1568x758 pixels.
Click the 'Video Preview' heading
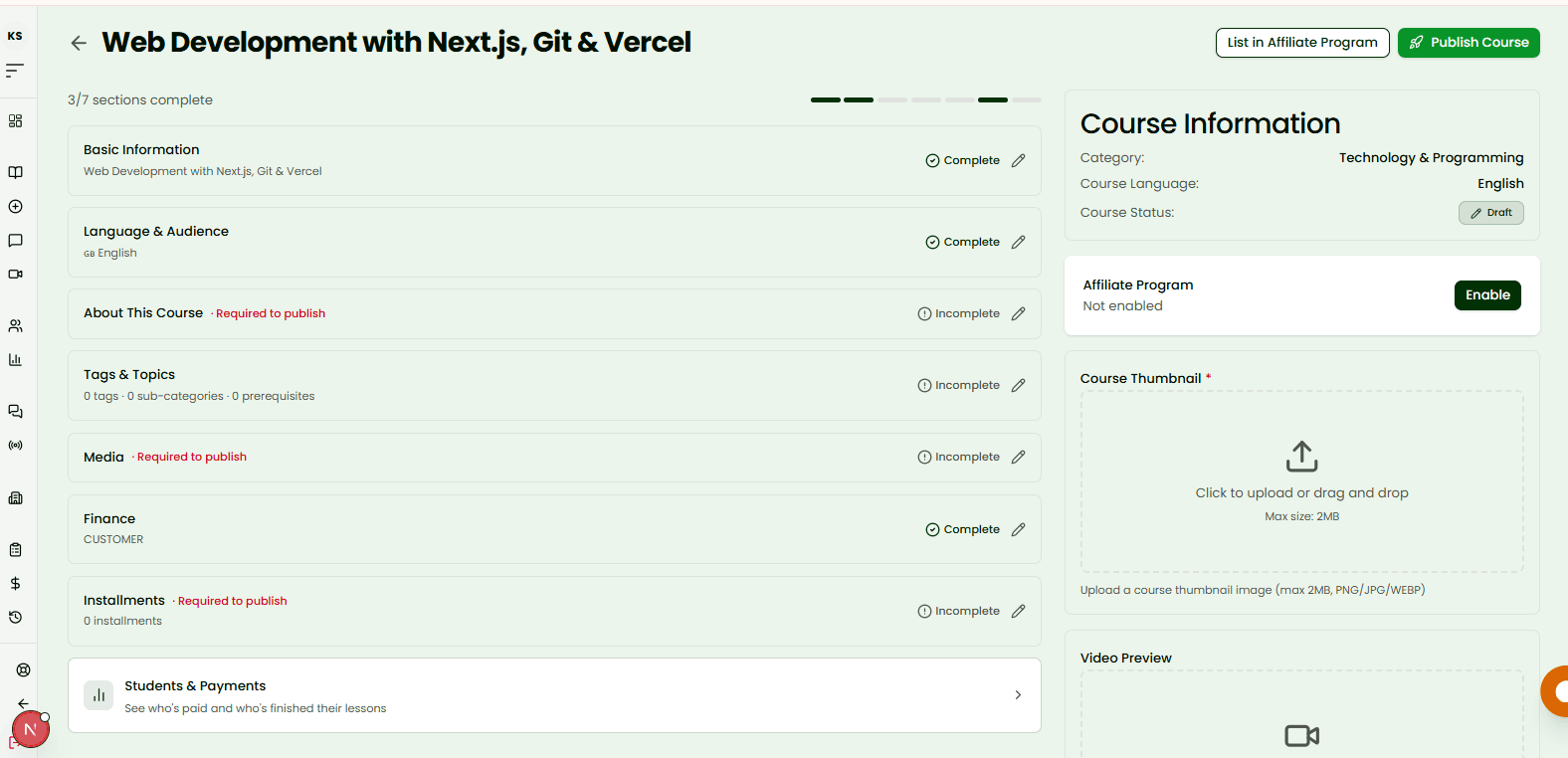tap(1125, 659)
